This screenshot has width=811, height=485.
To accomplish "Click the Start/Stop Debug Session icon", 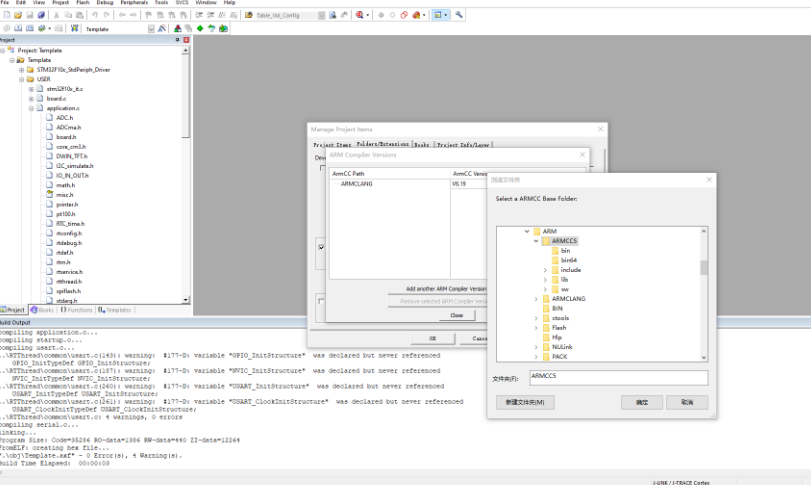I will [x=359, y=15].
